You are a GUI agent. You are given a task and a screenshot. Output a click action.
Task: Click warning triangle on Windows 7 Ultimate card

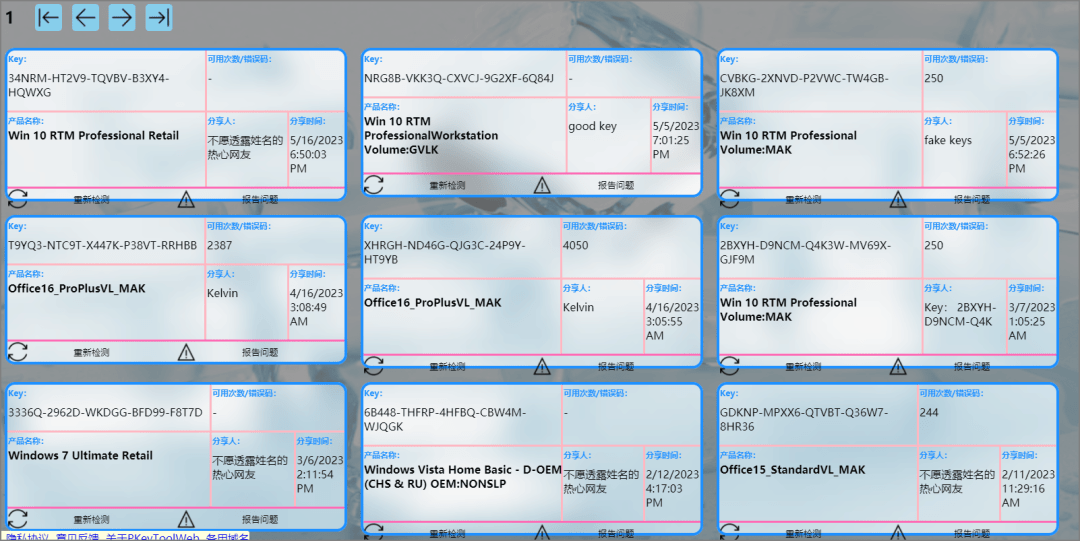coord(186,519)
